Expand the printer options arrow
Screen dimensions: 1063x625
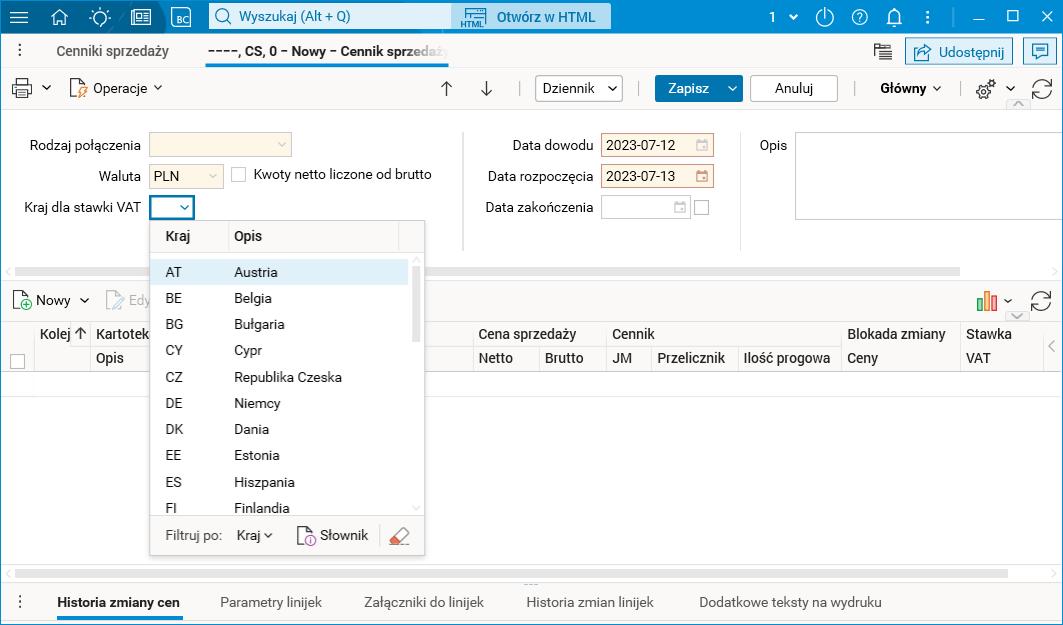47,88
